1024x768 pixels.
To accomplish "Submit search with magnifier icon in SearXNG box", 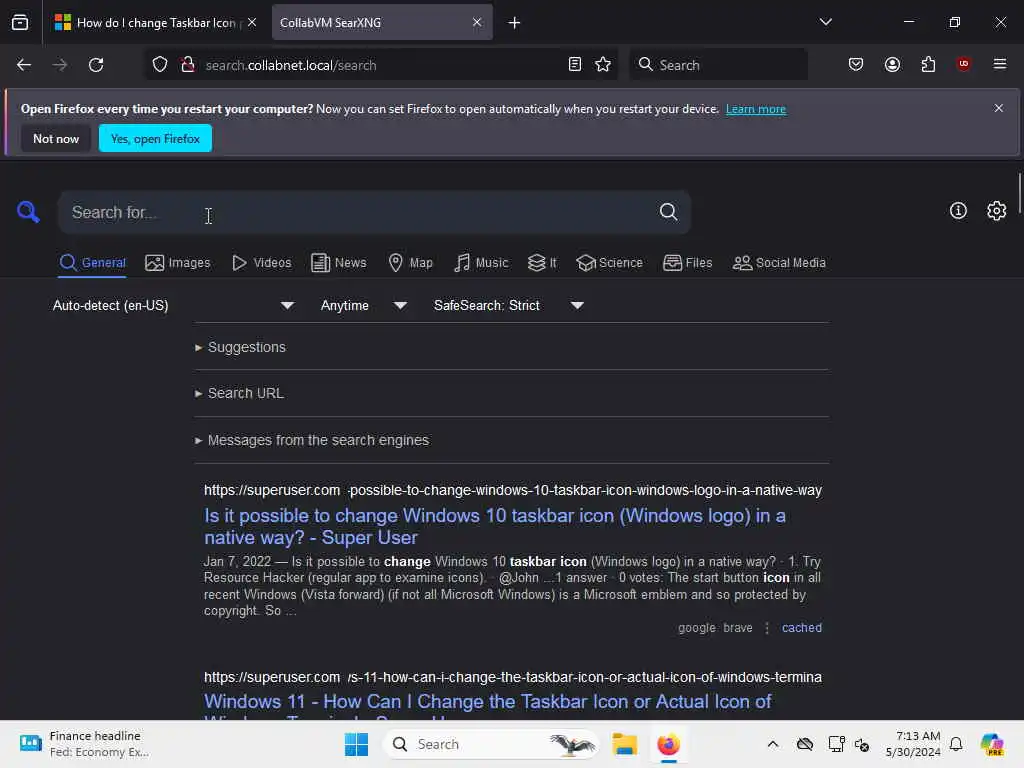I will (668, 212).
